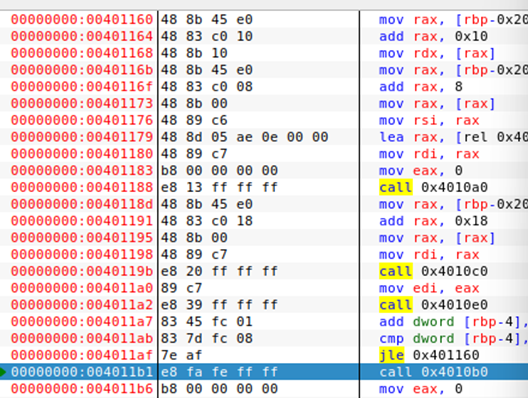Click instruction add dword [rbp-4]
The image size is (528, 398).
pyautogui.click(x=454, y=322)
